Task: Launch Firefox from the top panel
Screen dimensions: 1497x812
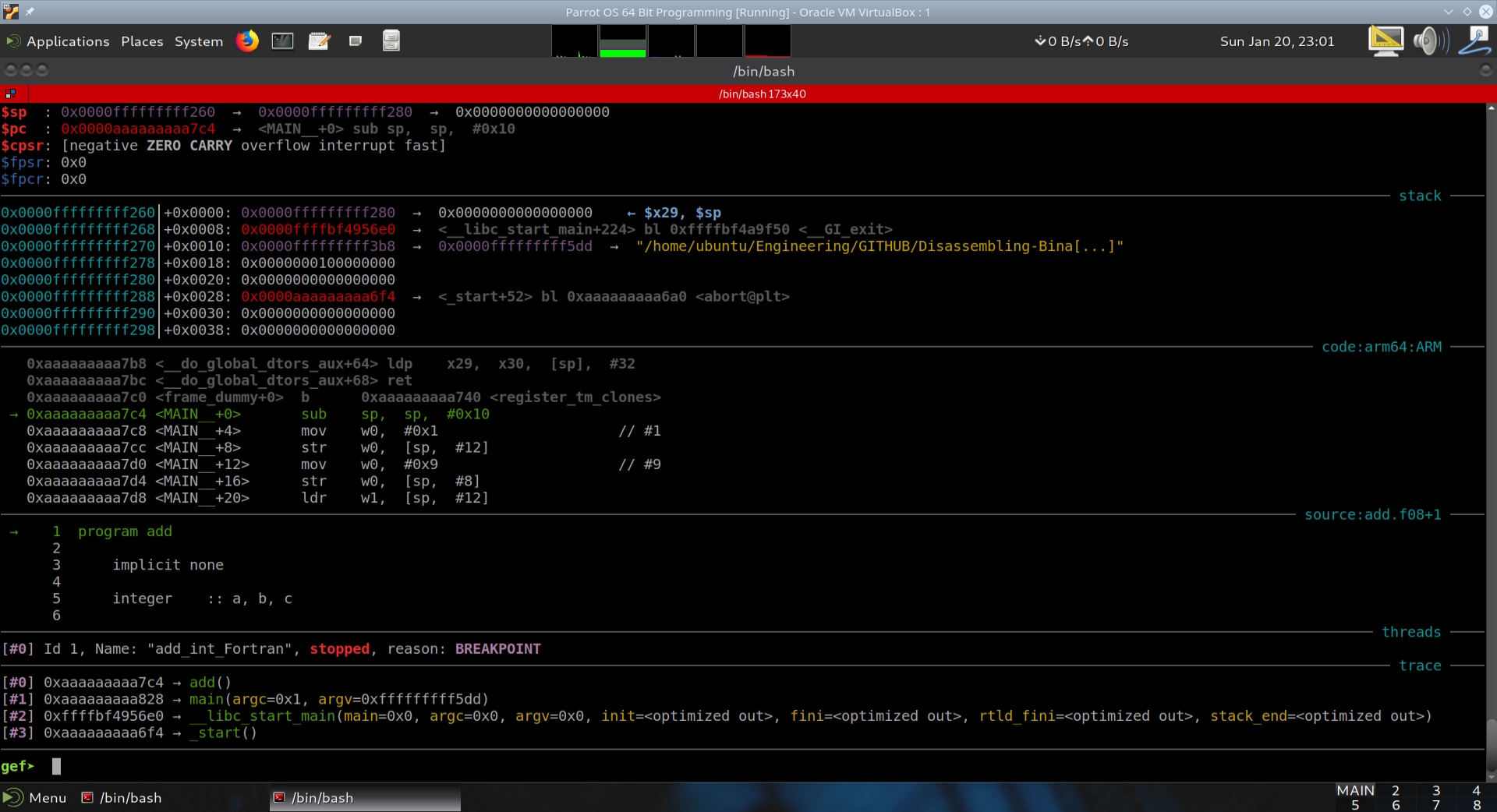Action: click(x=247, y=41)
